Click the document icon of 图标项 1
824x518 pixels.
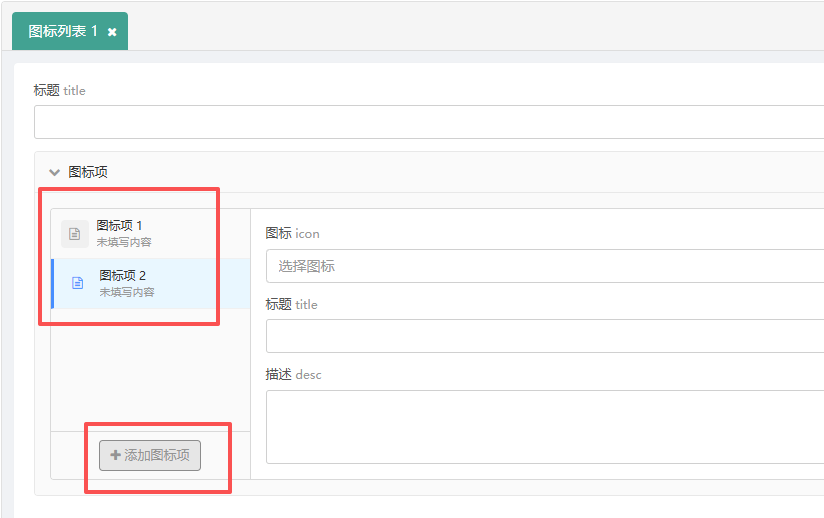coord(75,234)
